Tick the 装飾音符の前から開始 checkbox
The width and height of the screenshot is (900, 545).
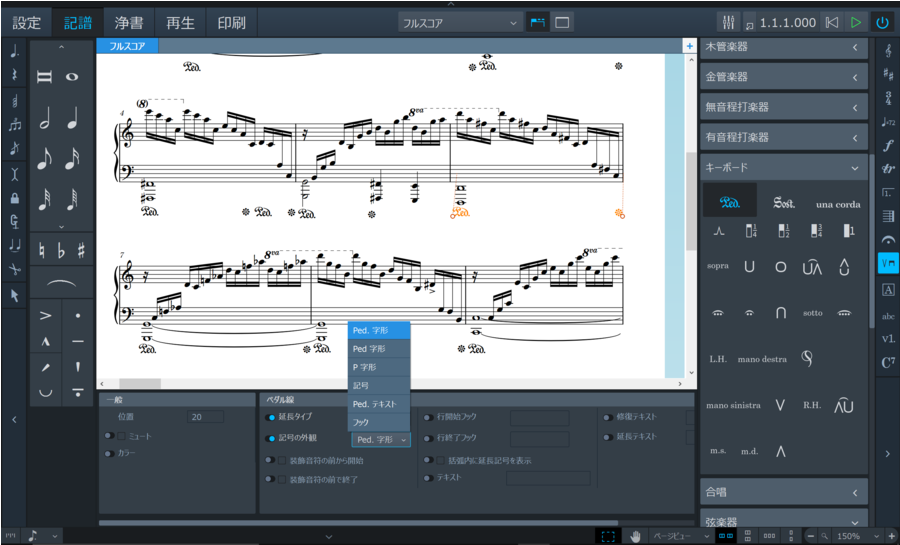(282, 460)
